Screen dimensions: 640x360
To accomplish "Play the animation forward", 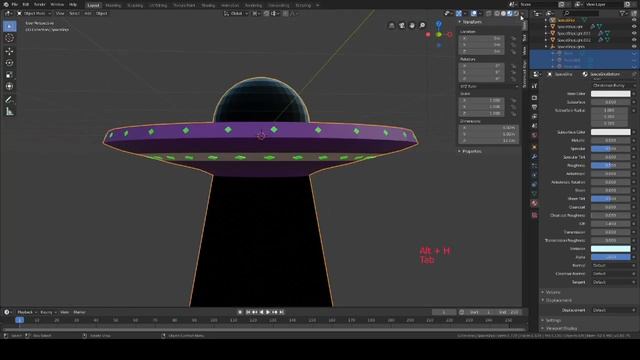I will coord(268,312).
